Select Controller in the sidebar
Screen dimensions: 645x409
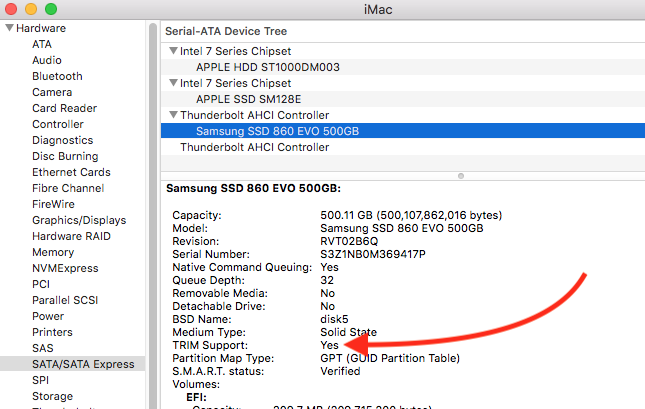(58, 124)
